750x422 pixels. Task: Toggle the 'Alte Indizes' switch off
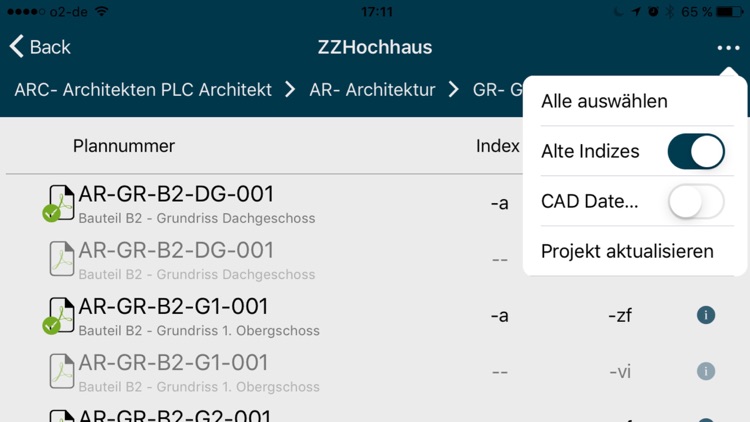click(x=696, y=151)
